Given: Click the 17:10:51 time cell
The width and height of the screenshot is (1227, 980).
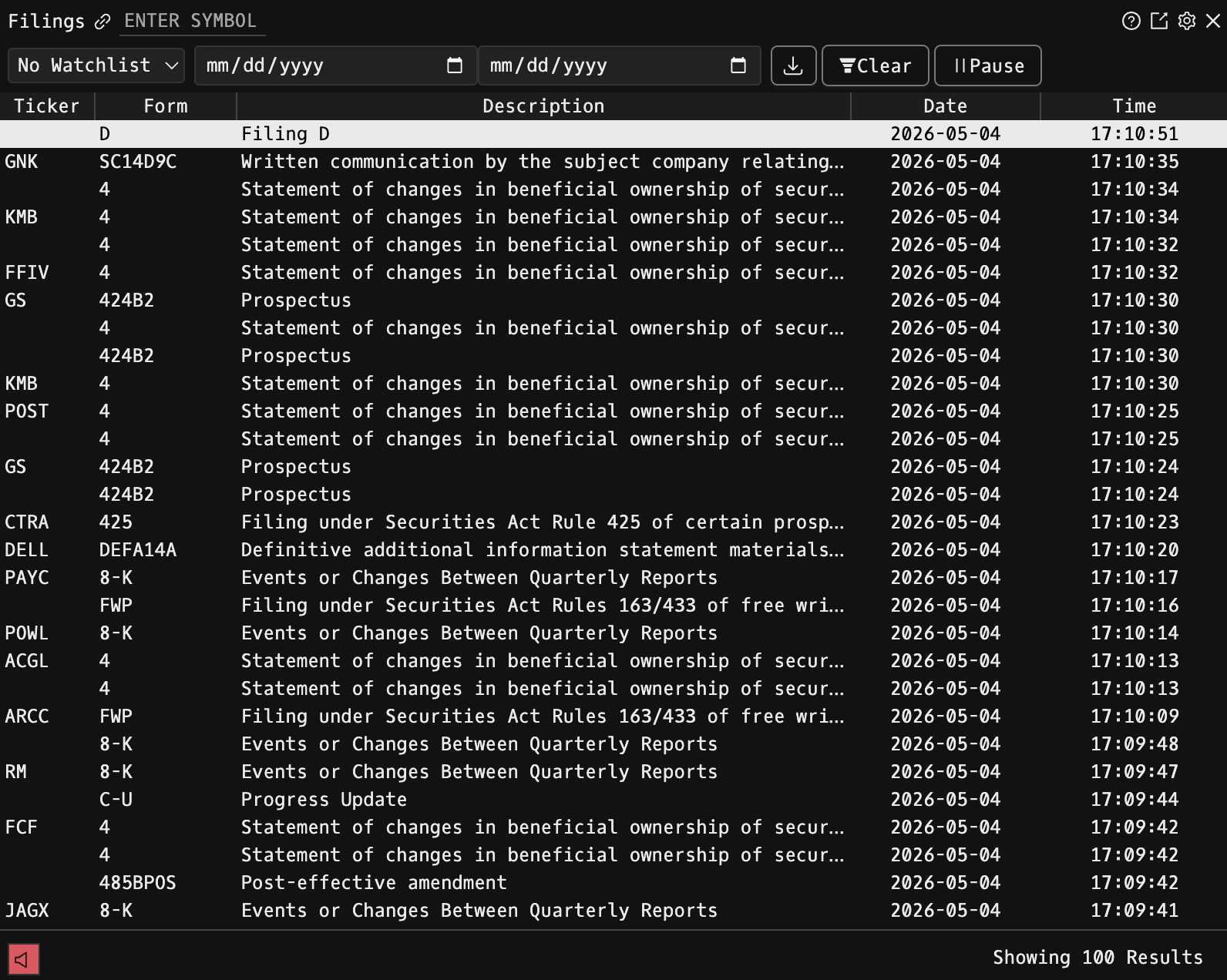Looking at the screenshot, I should 1135,134.
